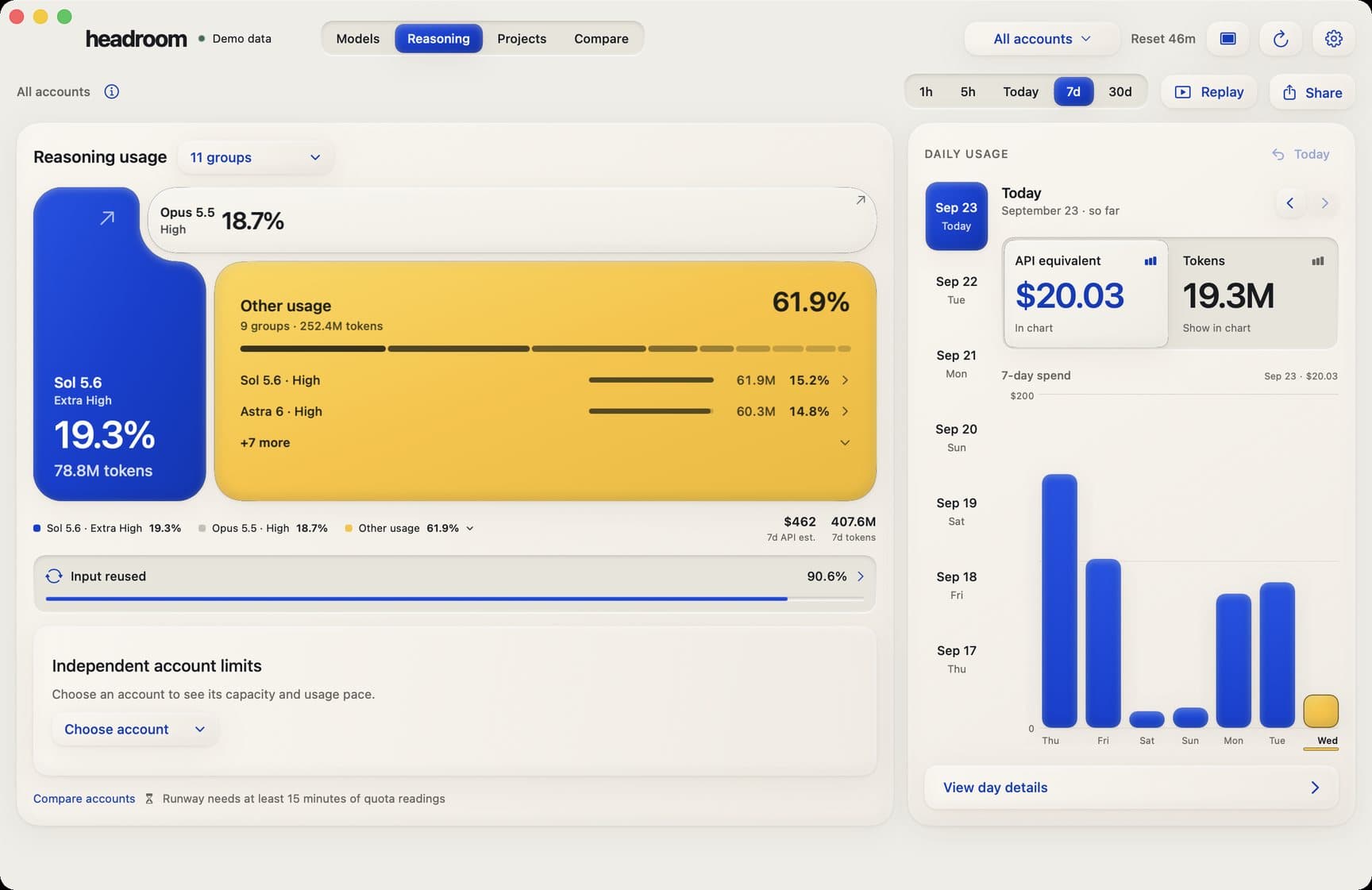Click the Other usage segmented bar
This screenshot has height=890, width=1372.
tap(545, 349)
